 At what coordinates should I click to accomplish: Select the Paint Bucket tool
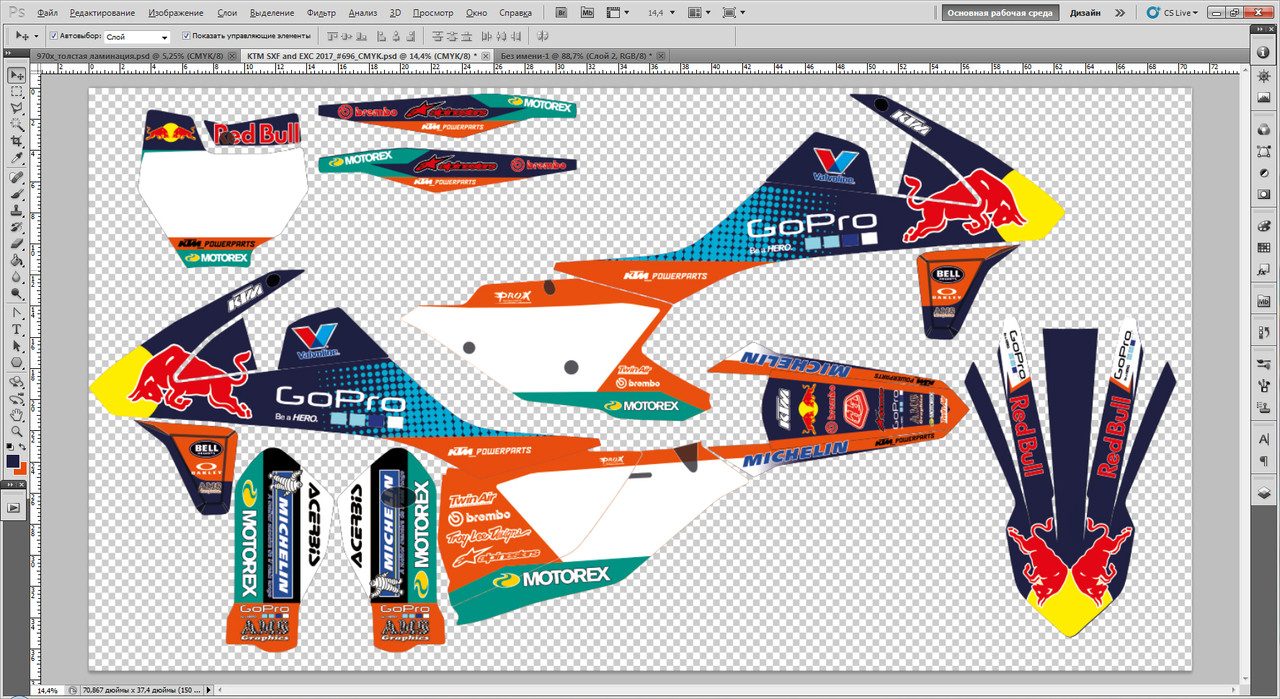coord(17,260)
